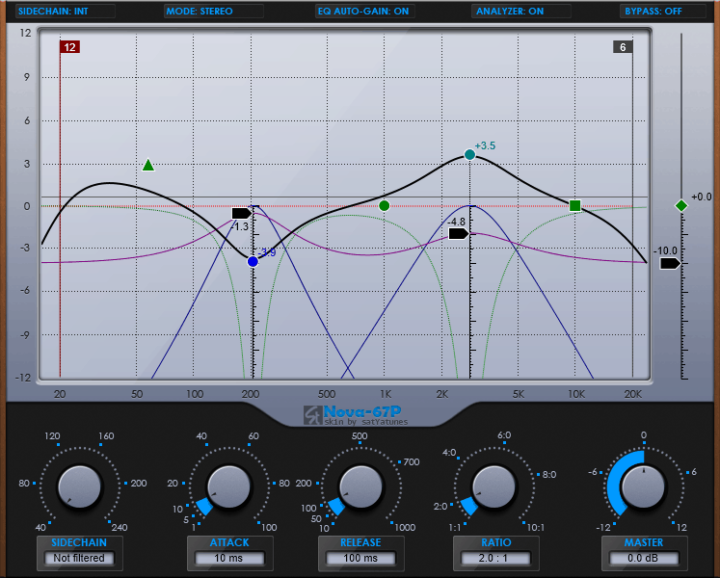Click the RATIO knob
720x578 pixels.
495,487
